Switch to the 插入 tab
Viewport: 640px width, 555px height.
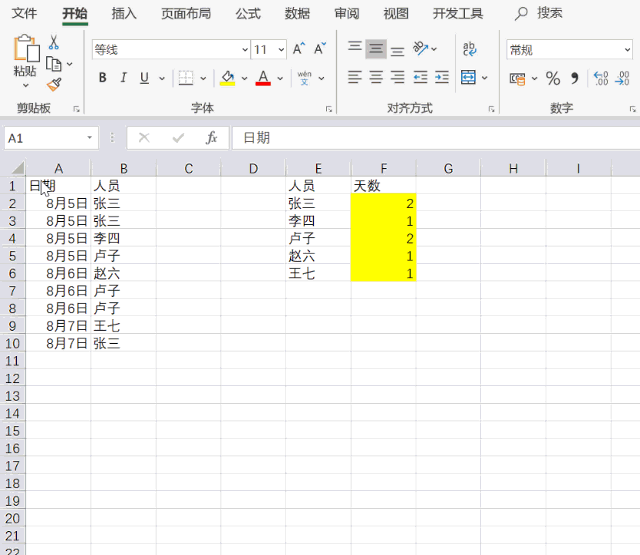pos(124,13)
